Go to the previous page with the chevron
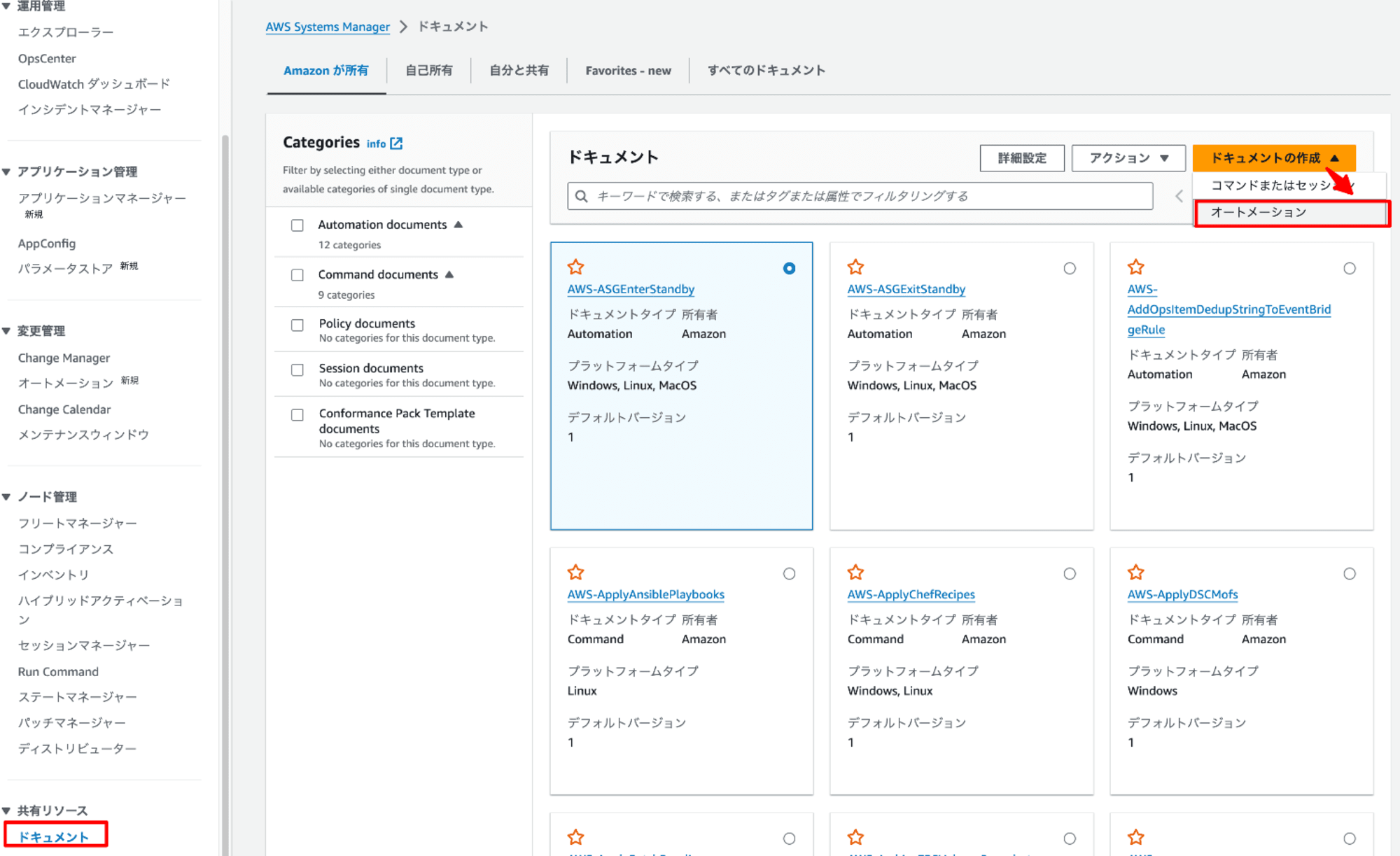1400x856 pixels. [x=1179, y=196]
